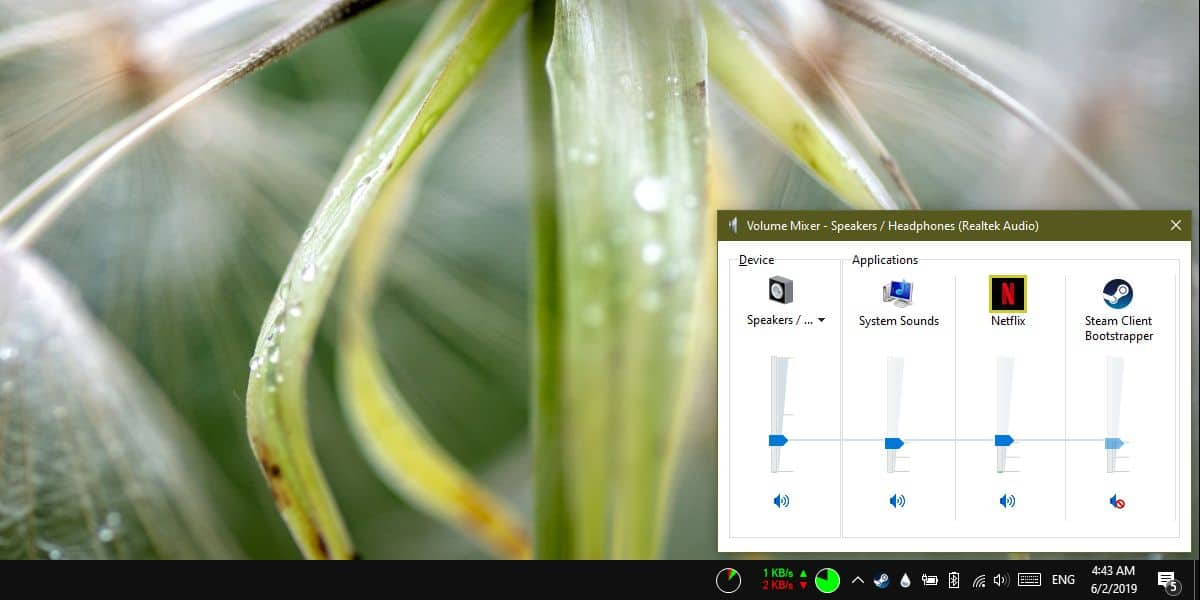Click the Netflix volume slider thumb
The height and width of the screenshot is (600, 1200).
(1004, 440)
